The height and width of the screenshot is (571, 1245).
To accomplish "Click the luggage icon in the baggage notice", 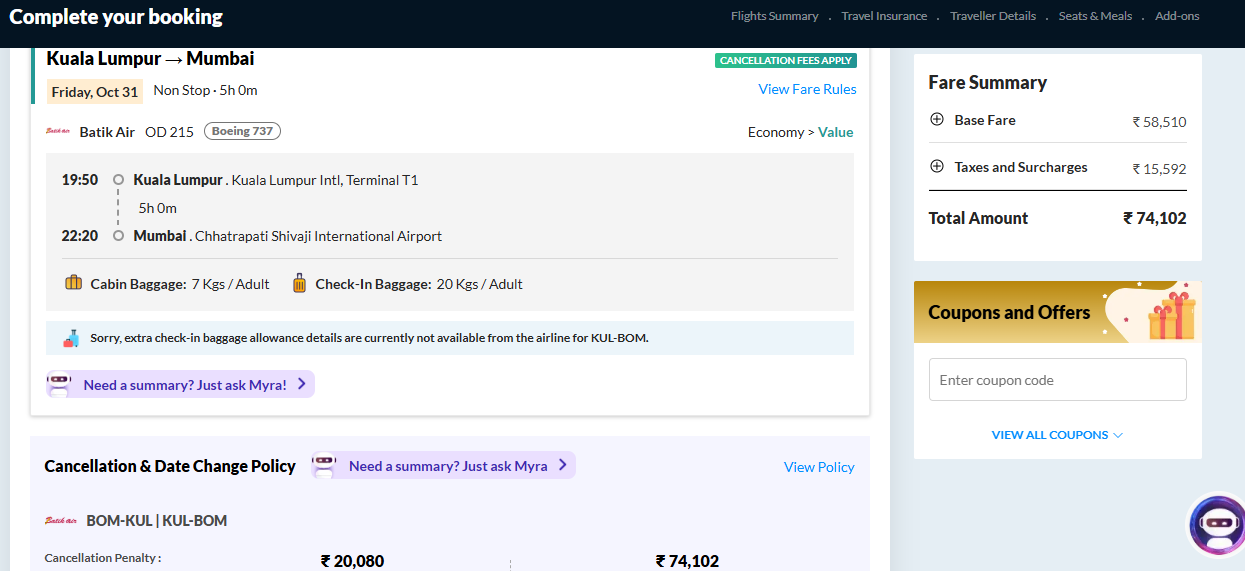I will click(x=71, y=338).
